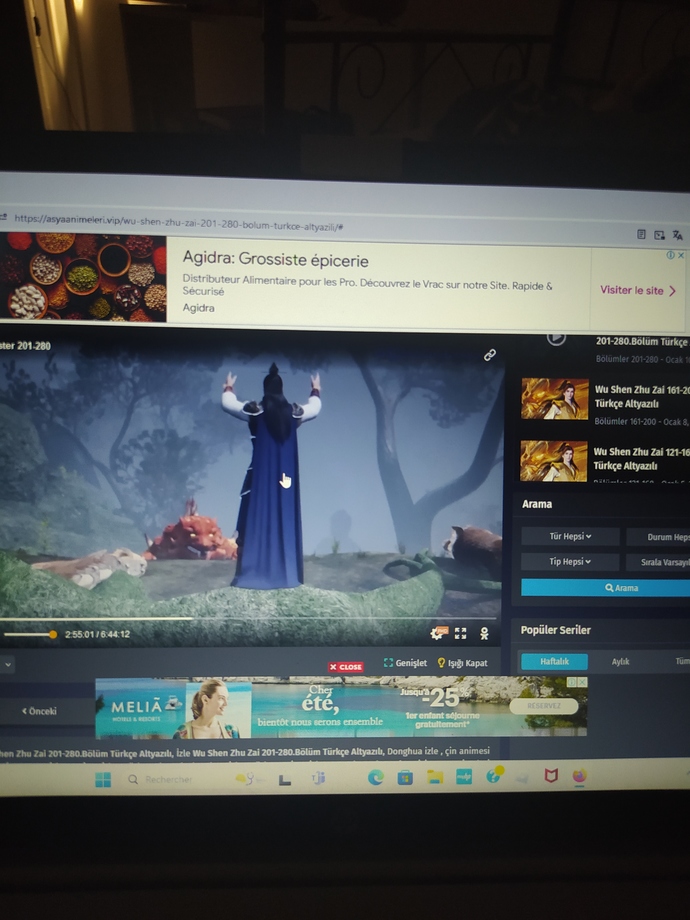
Task: Seek on the video progress bar
Action: pos(248,618)
